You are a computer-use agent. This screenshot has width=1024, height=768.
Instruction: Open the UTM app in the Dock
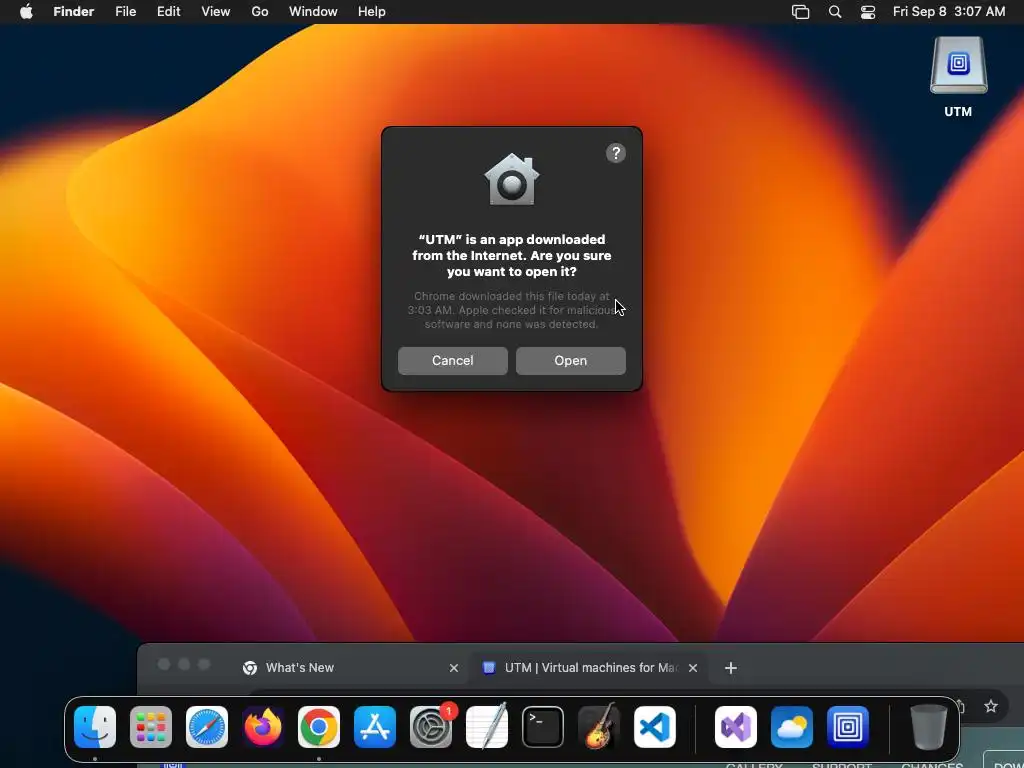coord(848,727)
